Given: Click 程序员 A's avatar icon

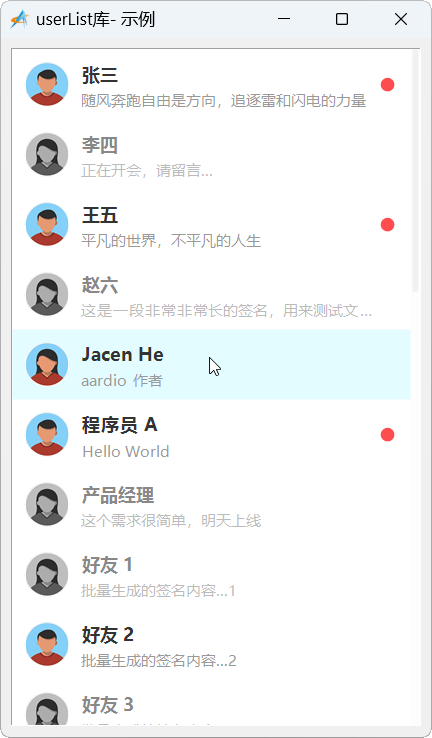Looking at the screenshot, I should pyautogui.click(x=47, y=434).
